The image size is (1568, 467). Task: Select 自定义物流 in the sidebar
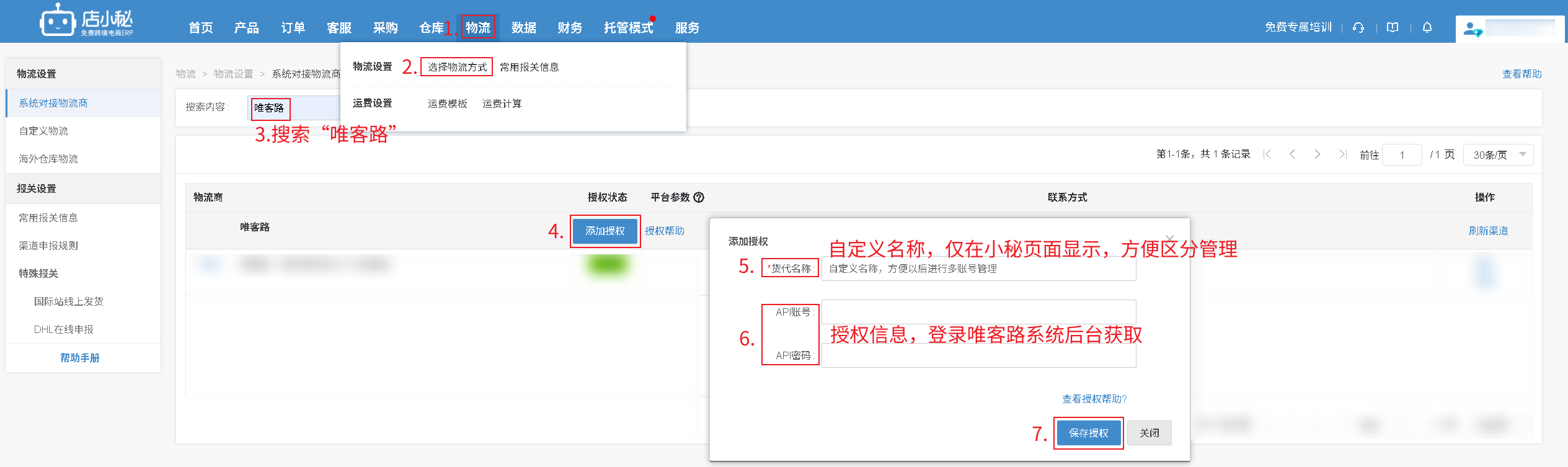[43, 131]
